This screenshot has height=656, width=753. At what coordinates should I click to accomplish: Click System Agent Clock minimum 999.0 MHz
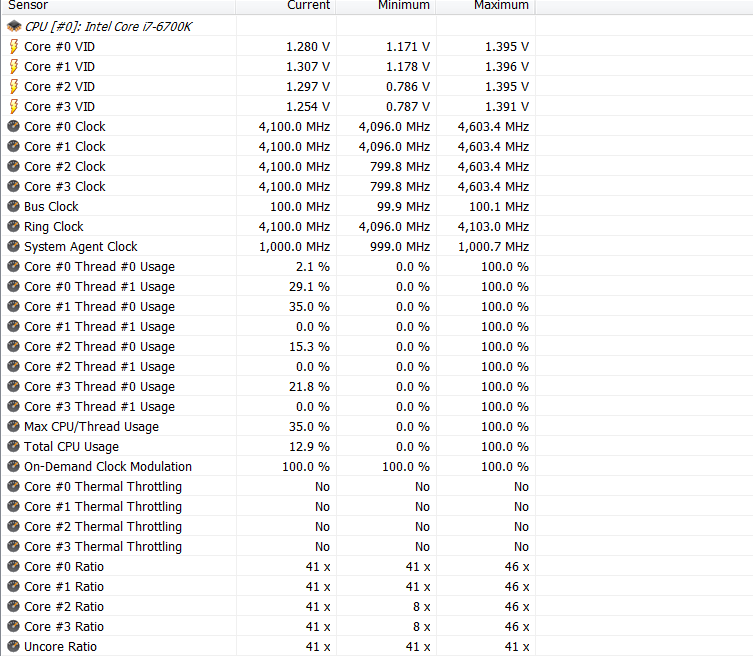tap(400, 246)
